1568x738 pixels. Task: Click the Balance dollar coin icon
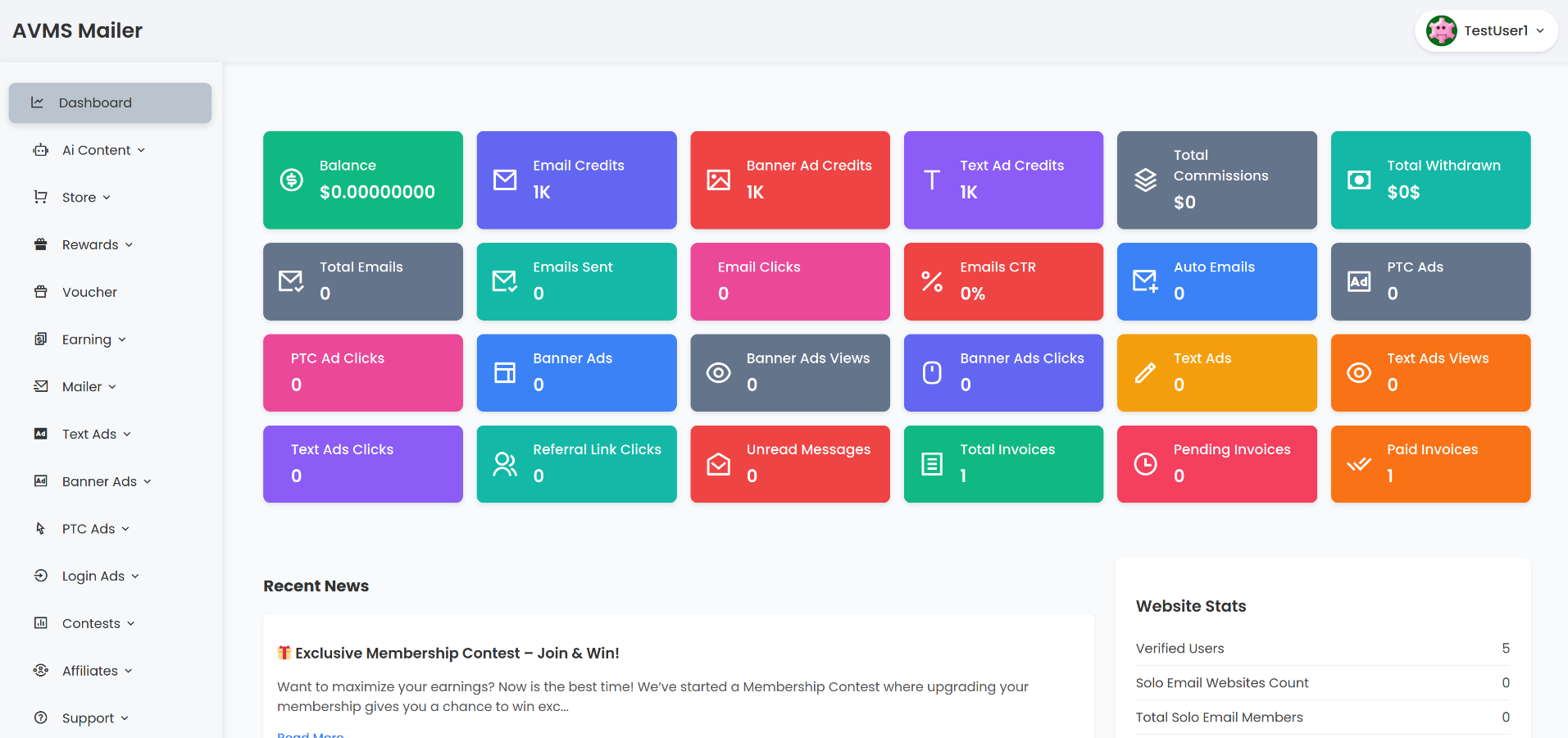tap(292, 180)
